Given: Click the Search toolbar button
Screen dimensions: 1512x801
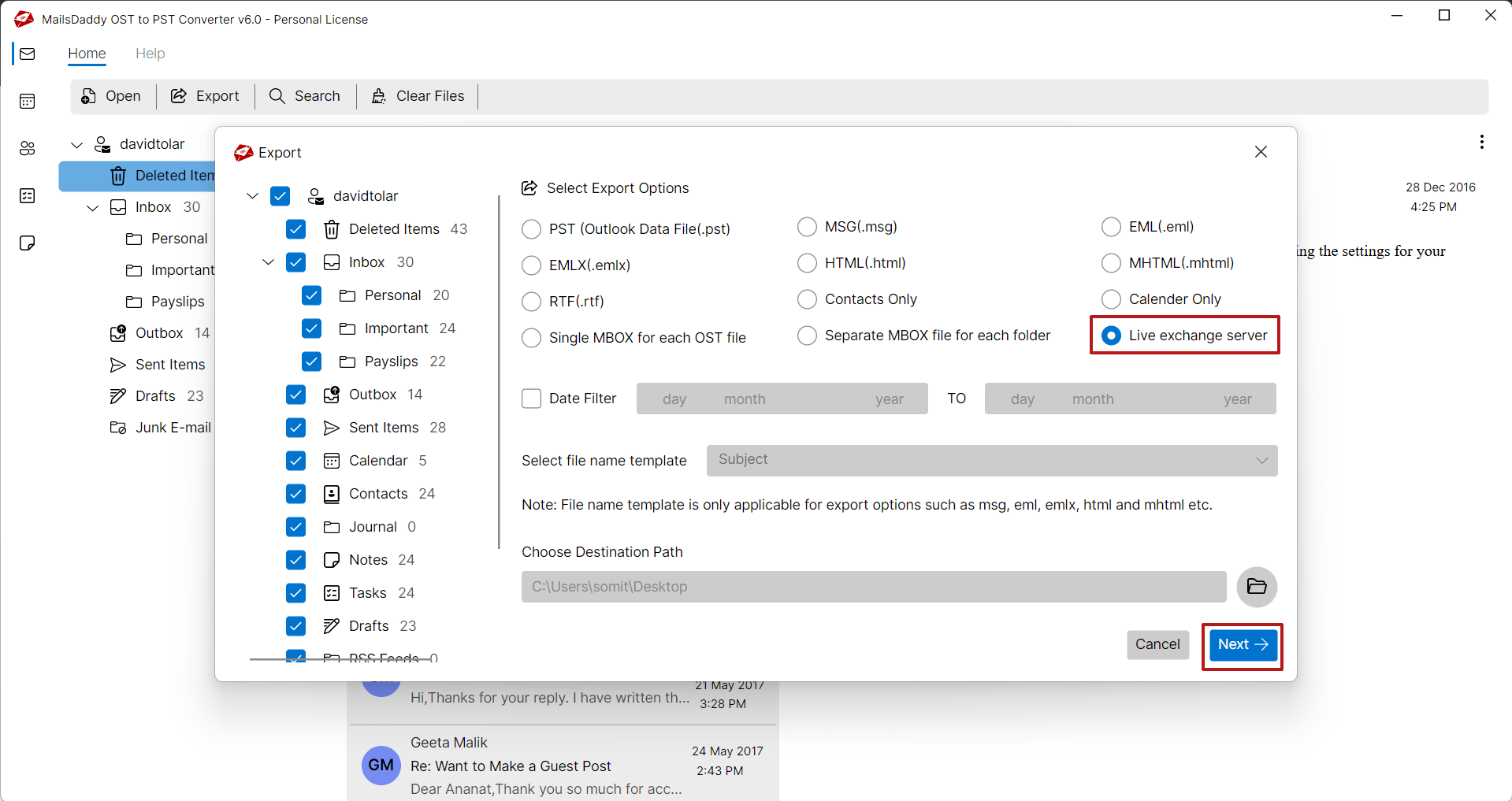Looking at the screenshot, I should (305, 96).
